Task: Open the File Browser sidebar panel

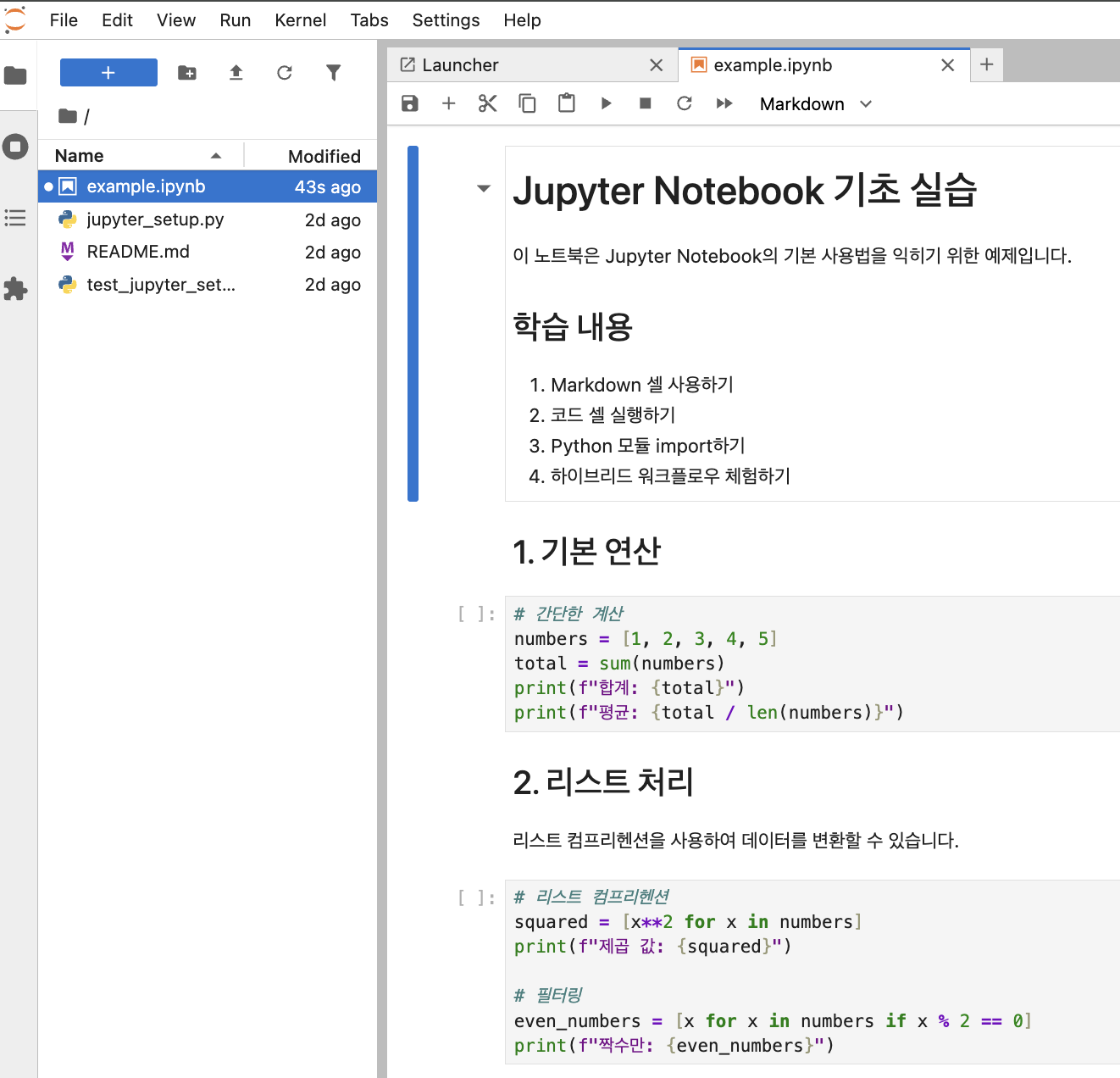Action: tap(15, 76)
